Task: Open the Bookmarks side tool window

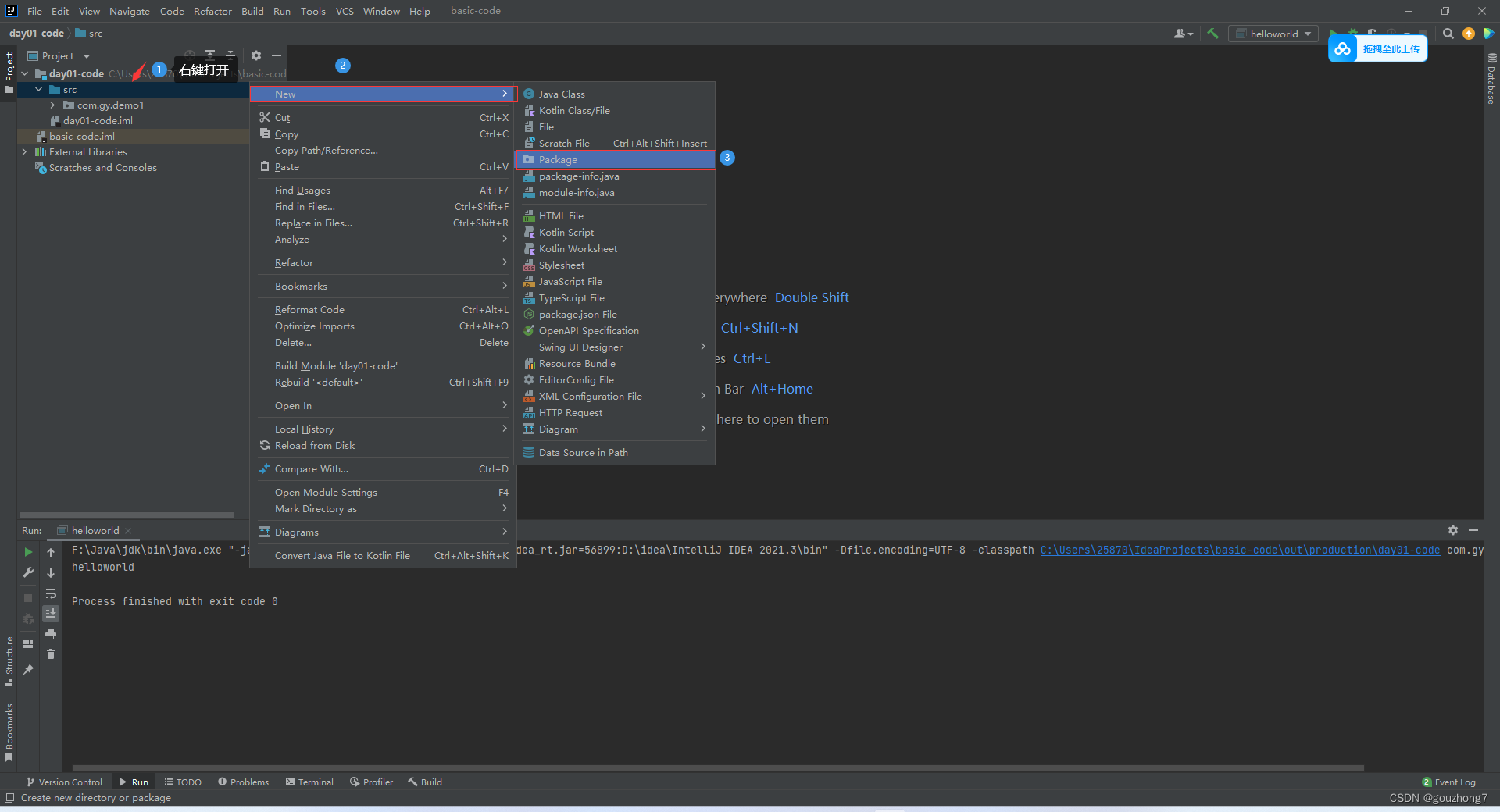Action: coord(9,732)
